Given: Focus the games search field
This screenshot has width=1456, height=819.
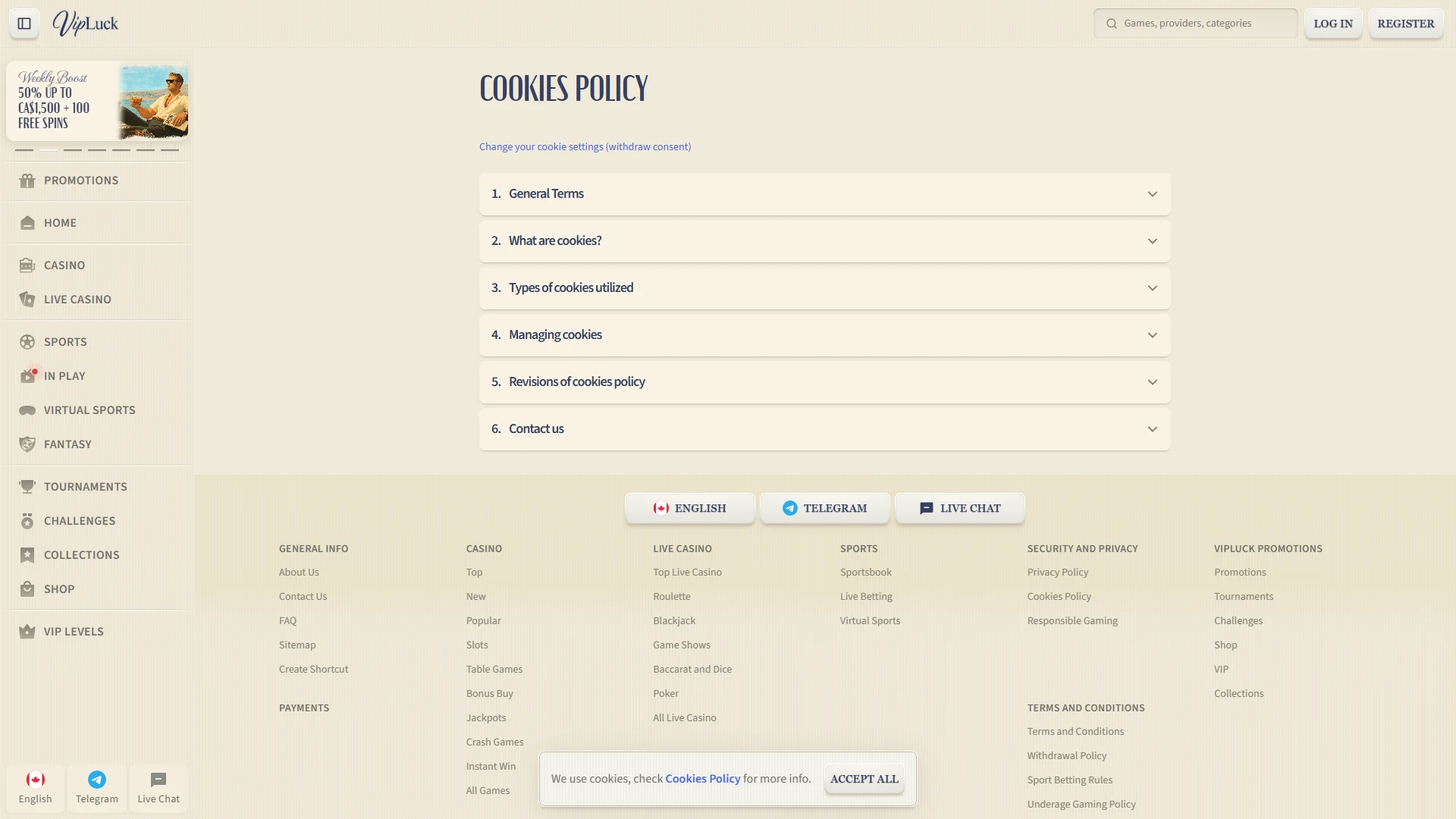Looking at the screenshot, I should 1196,24.
